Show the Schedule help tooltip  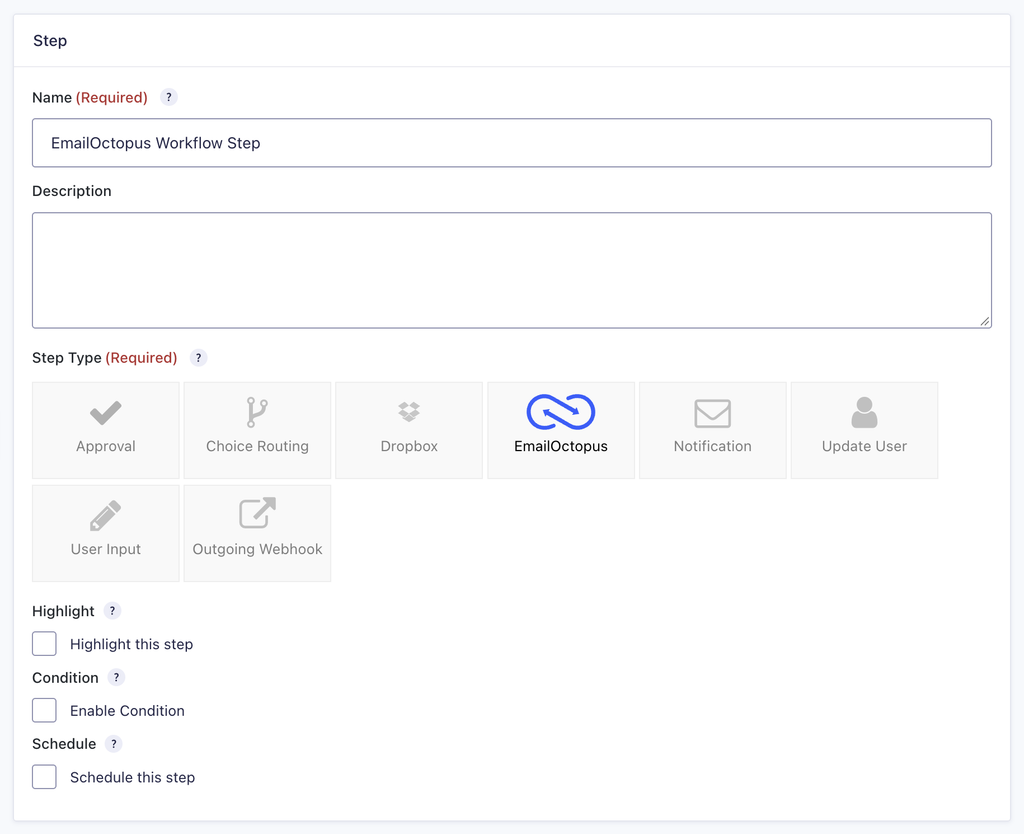pyautogui.click(x=114, y=744)
